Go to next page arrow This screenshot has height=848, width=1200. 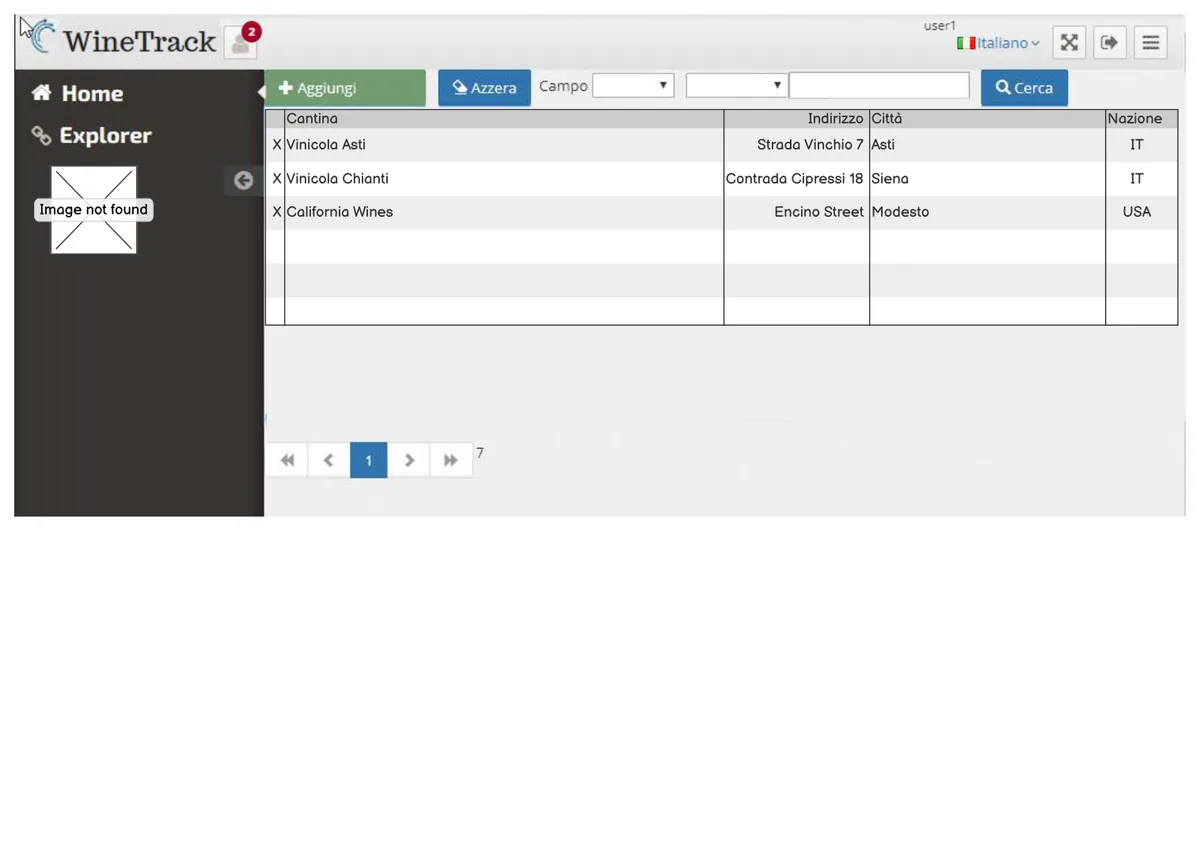[409, 460]
